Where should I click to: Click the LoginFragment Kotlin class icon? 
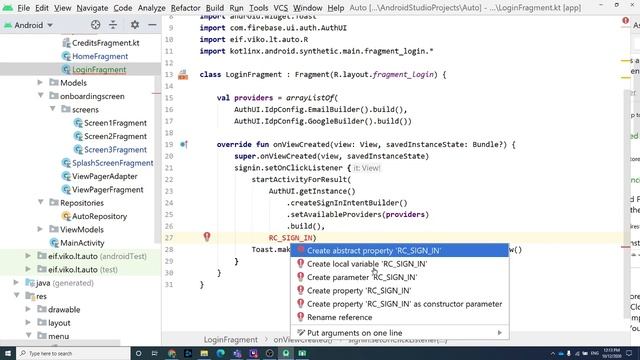click(66, 69)
